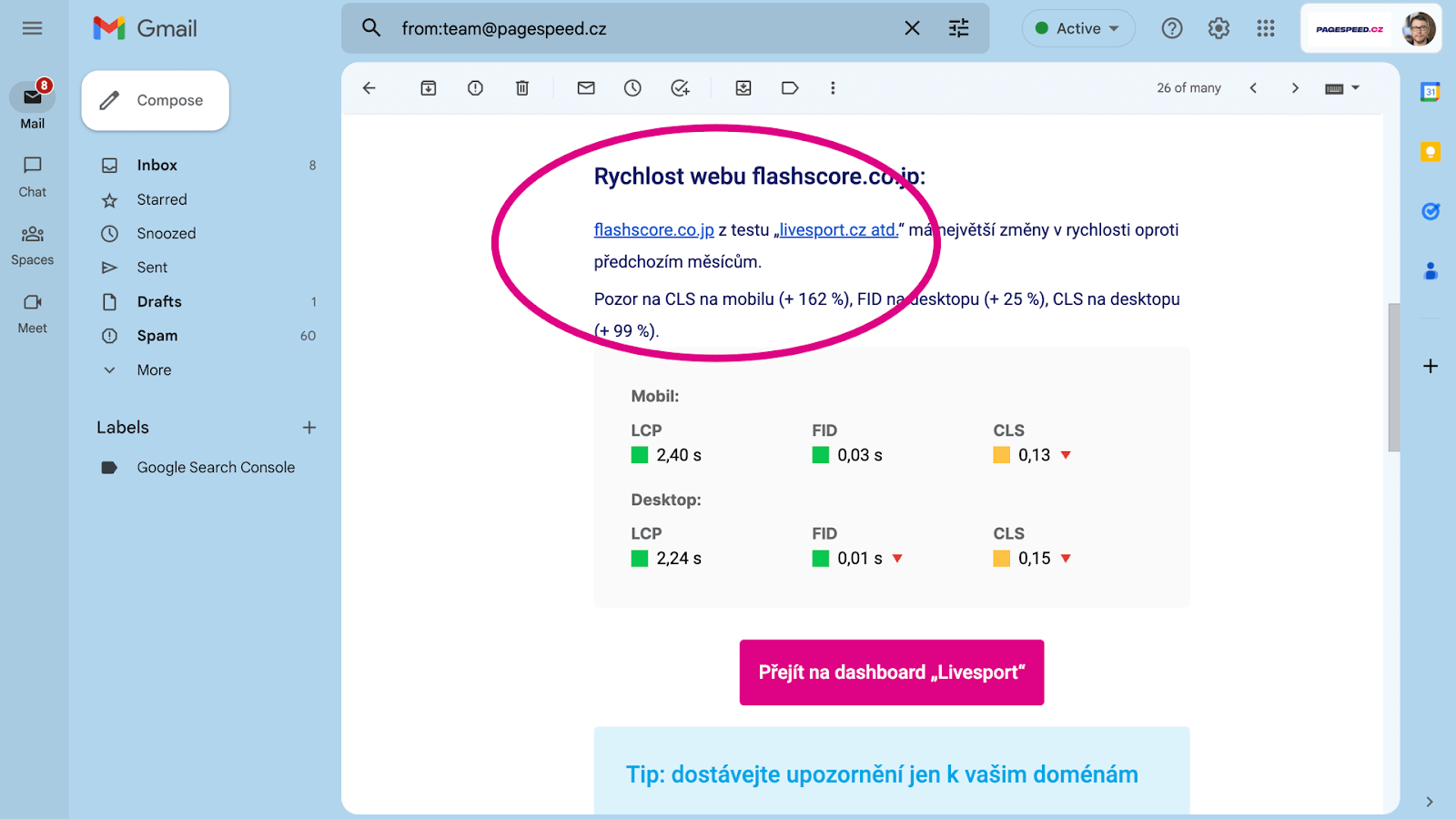Clear the search query field

click(x=911, y=28)
